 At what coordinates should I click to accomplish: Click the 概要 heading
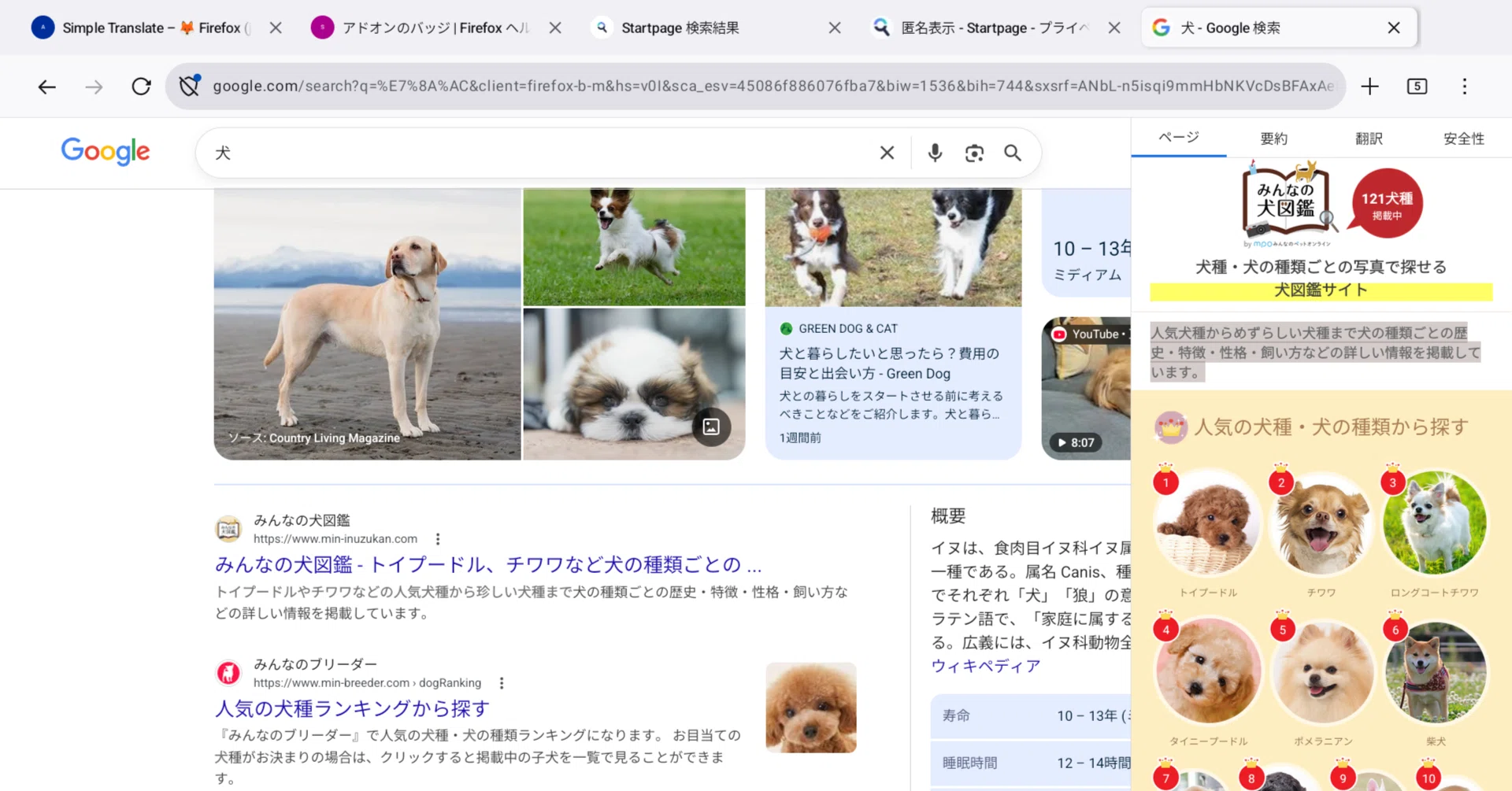(x=948, y=516)
